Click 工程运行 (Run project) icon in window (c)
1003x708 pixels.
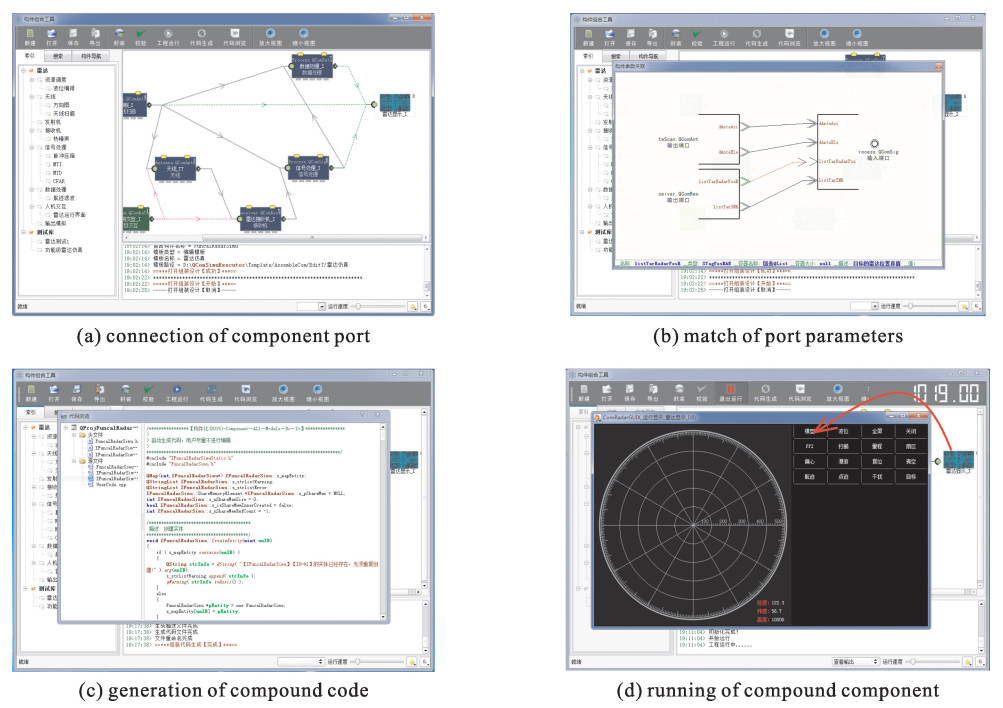click(x=177, y=389)
